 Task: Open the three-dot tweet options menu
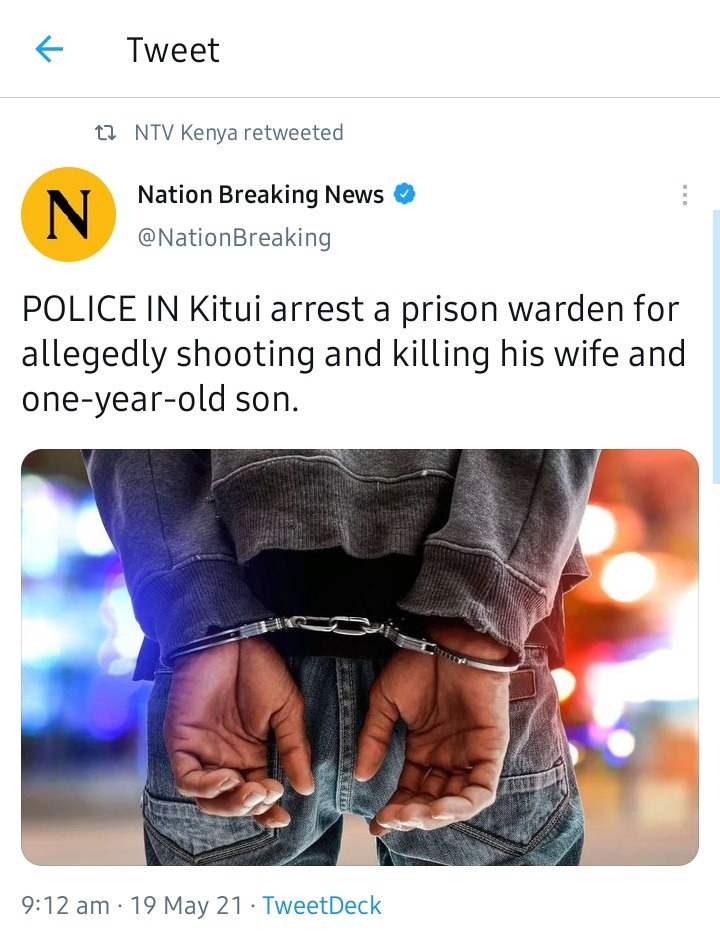pyautogui.click(x=685, y=195)
